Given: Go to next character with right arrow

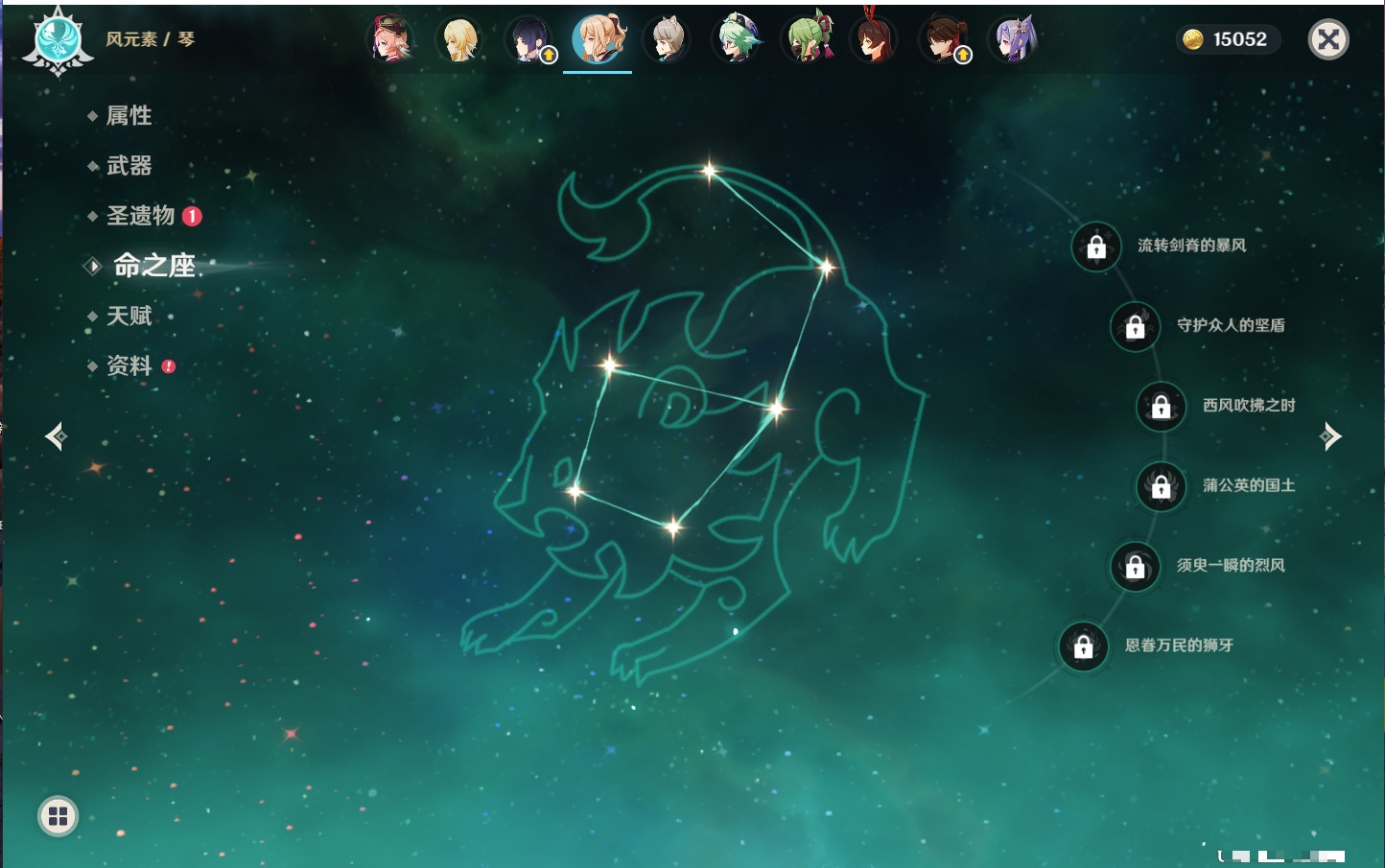Looking at the screenshot, I should pos(1330,436).
